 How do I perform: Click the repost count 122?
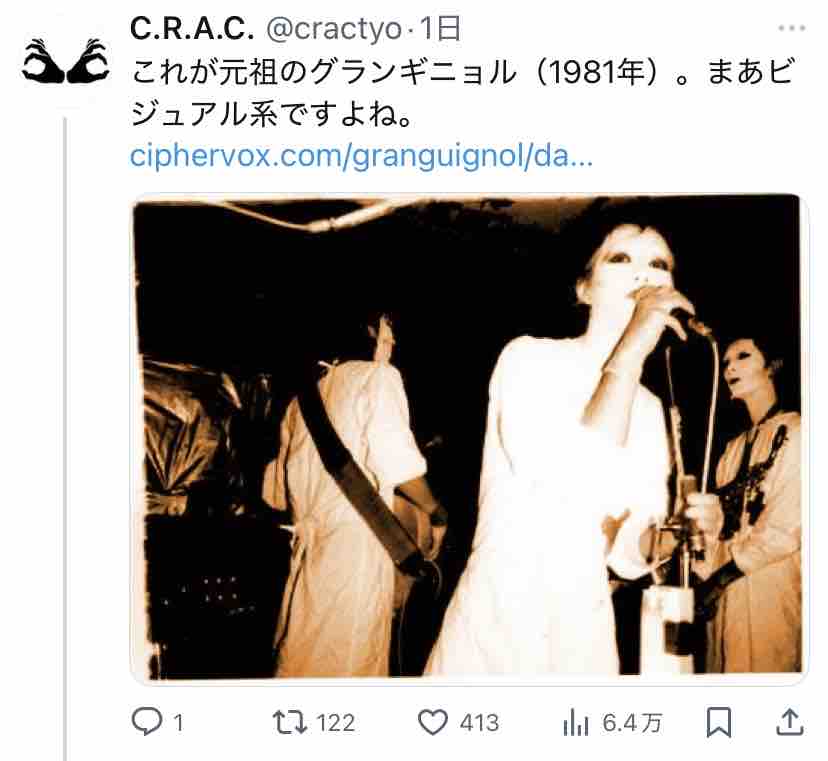(x=335, y=723)
